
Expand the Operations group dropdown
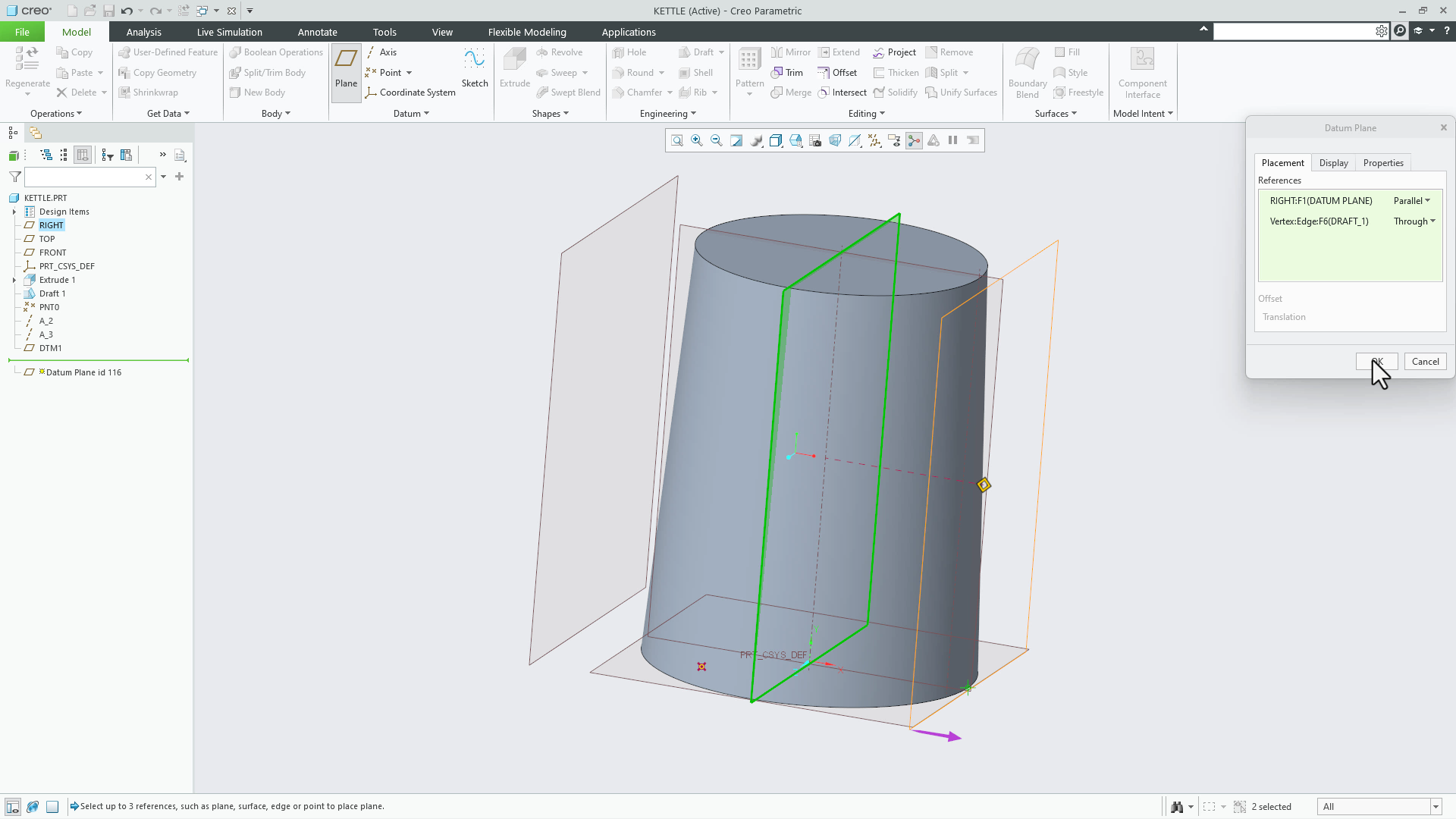pyautogui.click(x=56, y=114)
